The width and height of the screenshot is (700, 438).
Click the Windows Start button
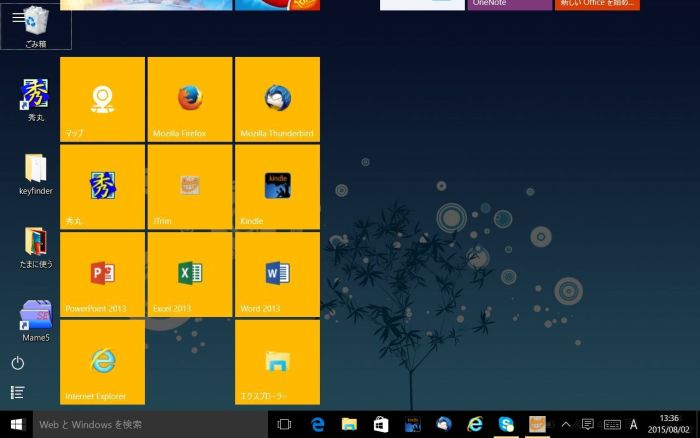pyautogui.click(x=16, y=425)
